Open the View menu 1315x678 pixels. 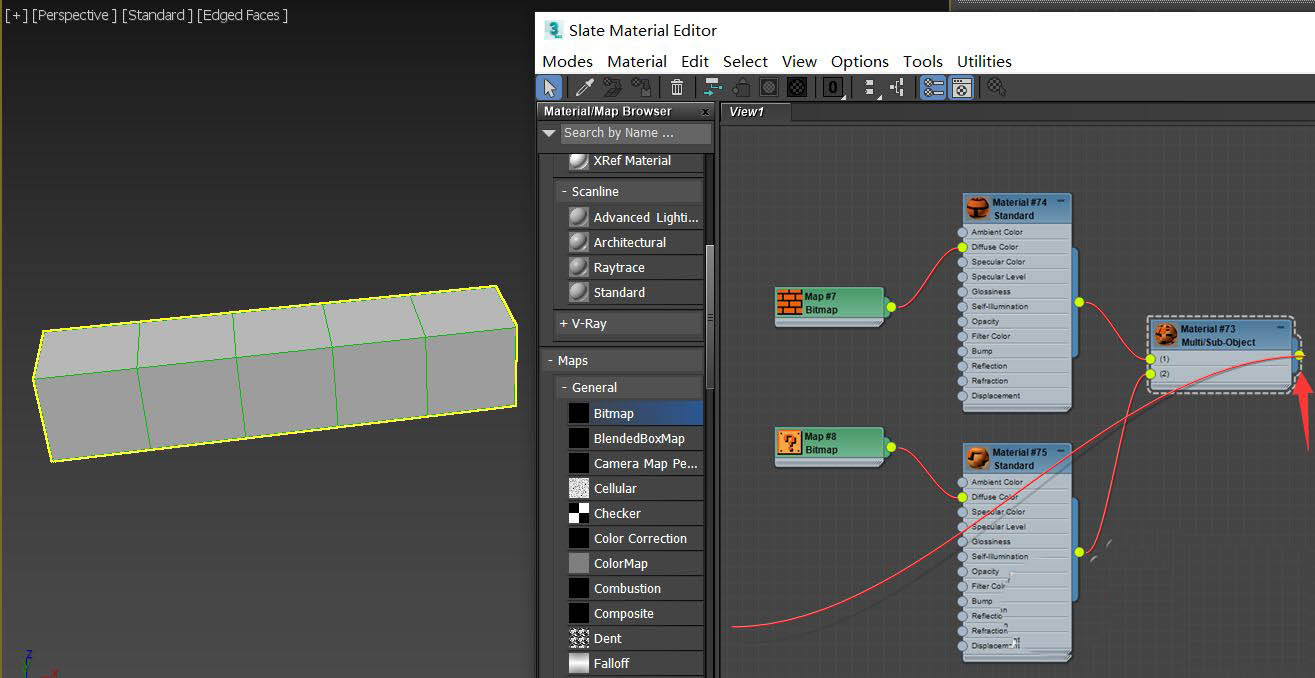coord(799,61)
